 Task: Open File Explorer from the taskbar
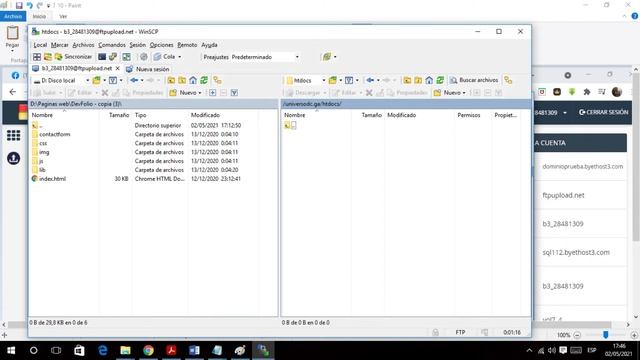125,350
